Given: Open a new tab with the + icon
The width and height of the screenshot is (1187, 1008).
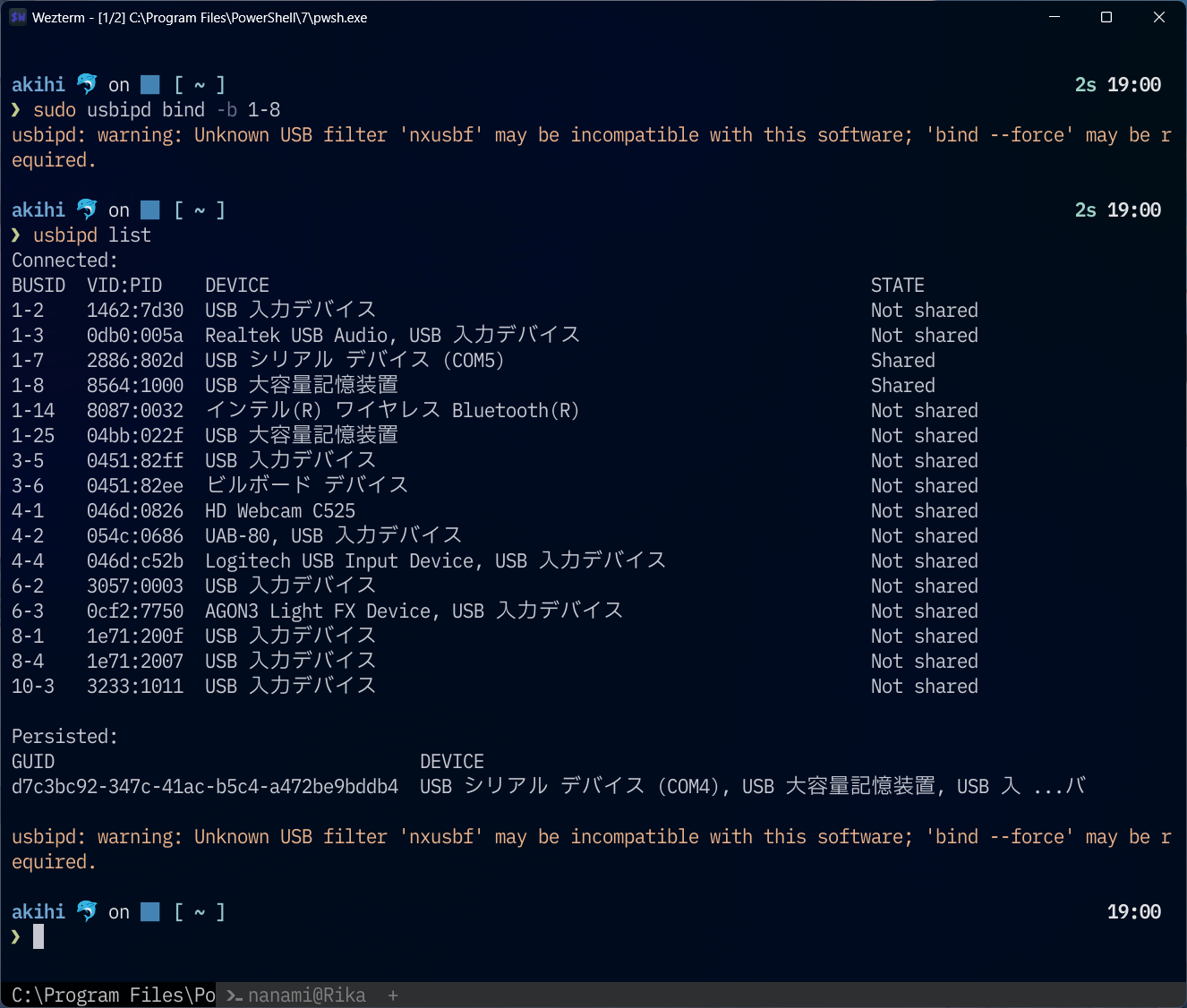Looking at the screenshot, I should coord(393,995).
